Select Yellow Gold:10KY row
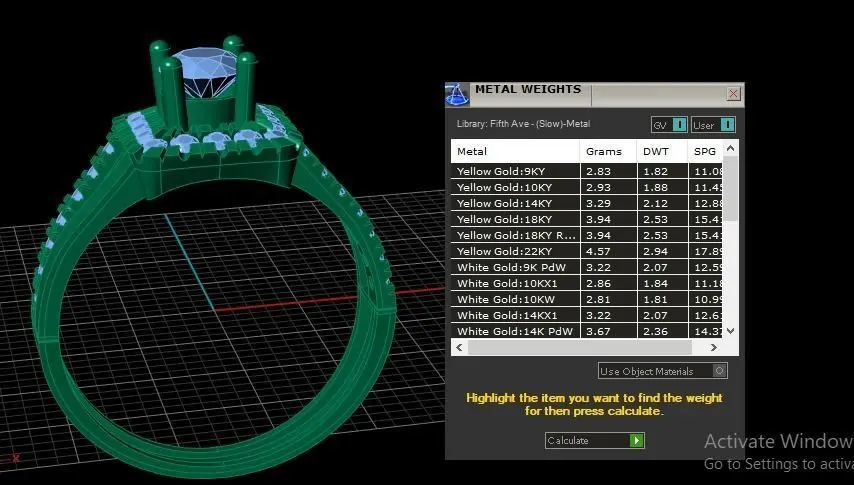The width and height of the screenshot is (854, 485). 587,187
